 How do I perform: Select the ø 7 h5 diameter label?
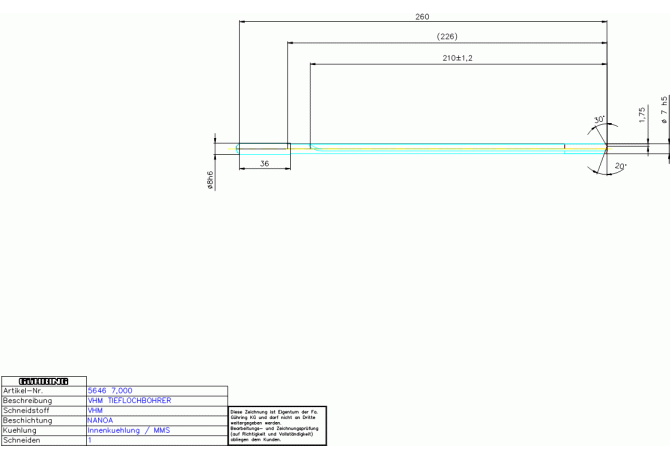(664, 109)
